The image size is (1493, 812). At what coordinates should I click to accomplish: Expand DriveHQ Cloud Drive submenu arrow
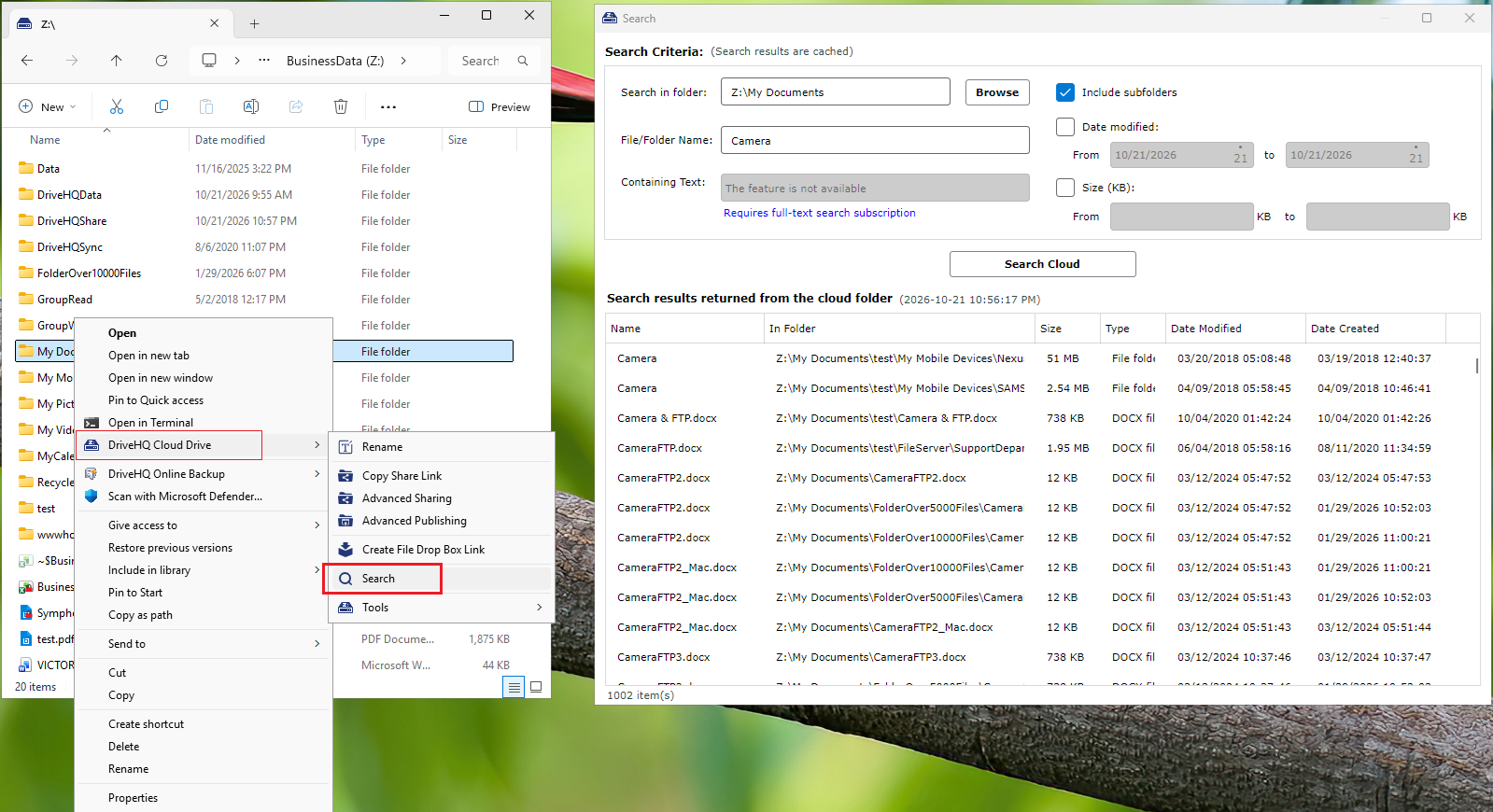(x=317, y=445)
